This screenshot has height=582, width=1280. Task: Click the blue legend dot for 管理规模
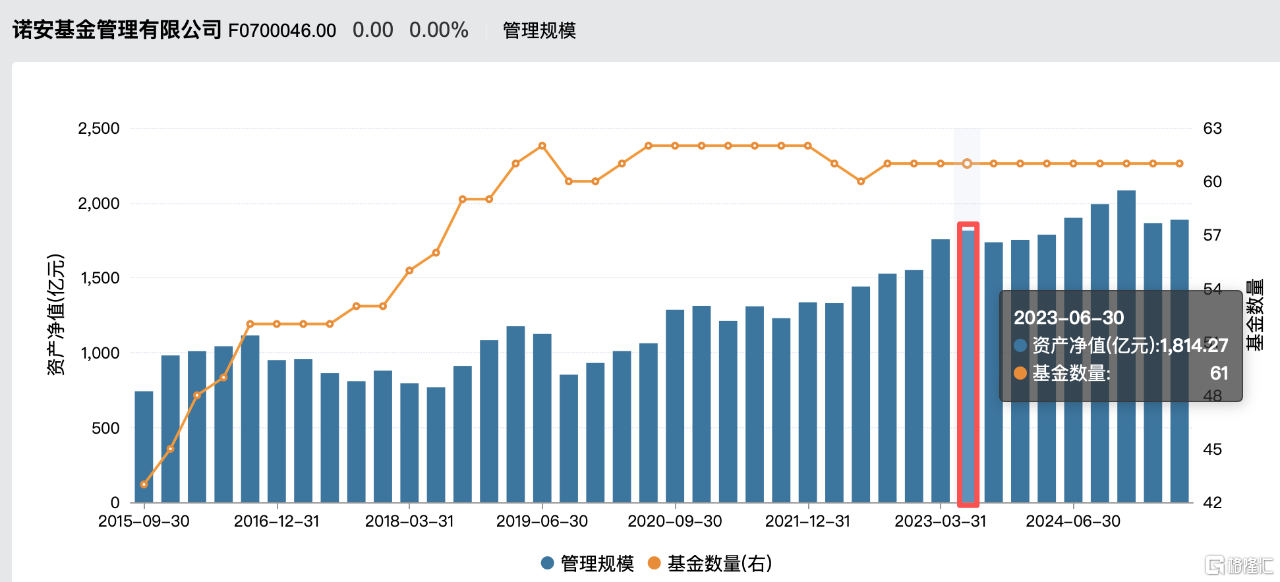547,564
